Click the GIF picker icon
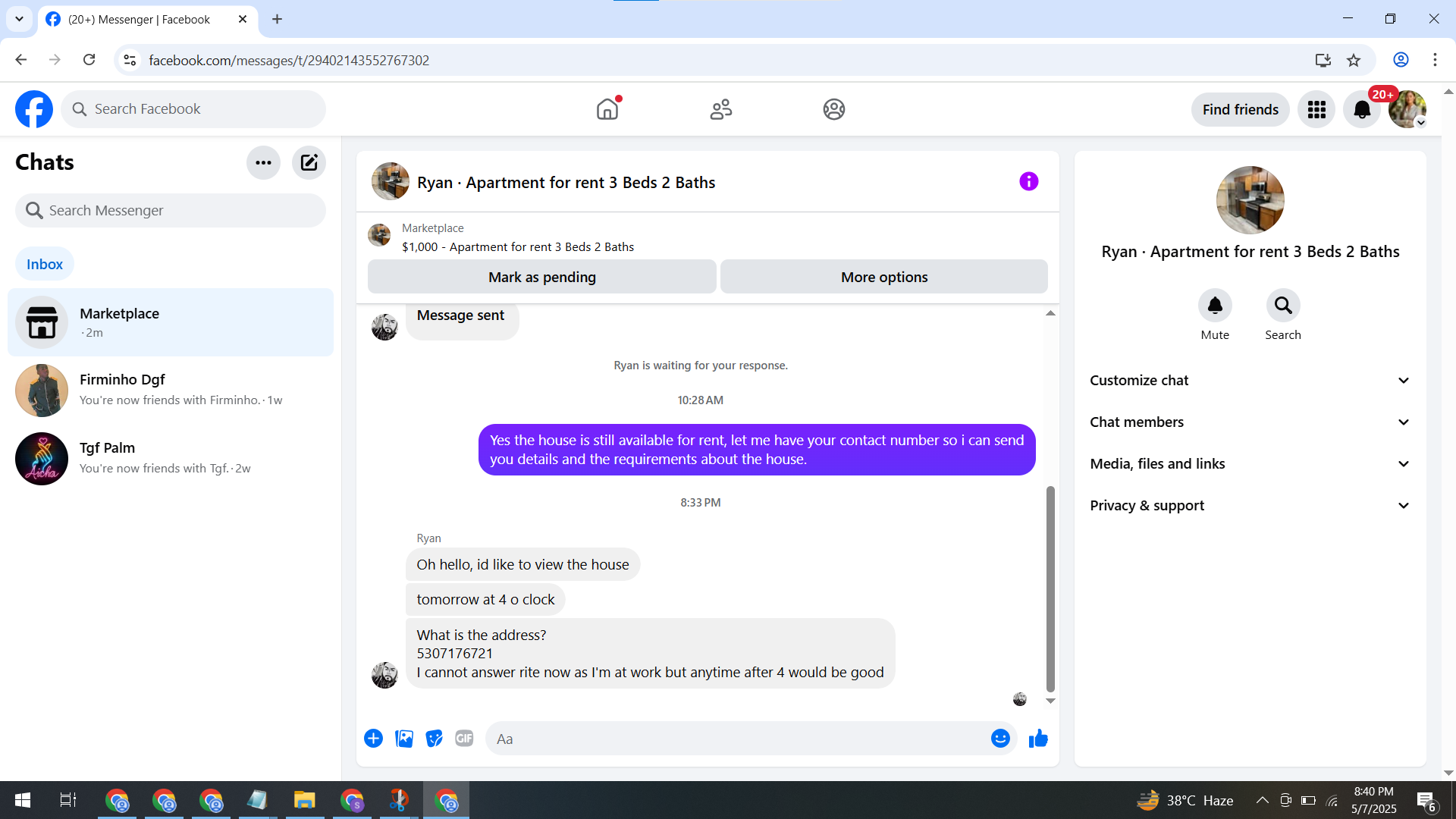 click(x=464, y=739)
